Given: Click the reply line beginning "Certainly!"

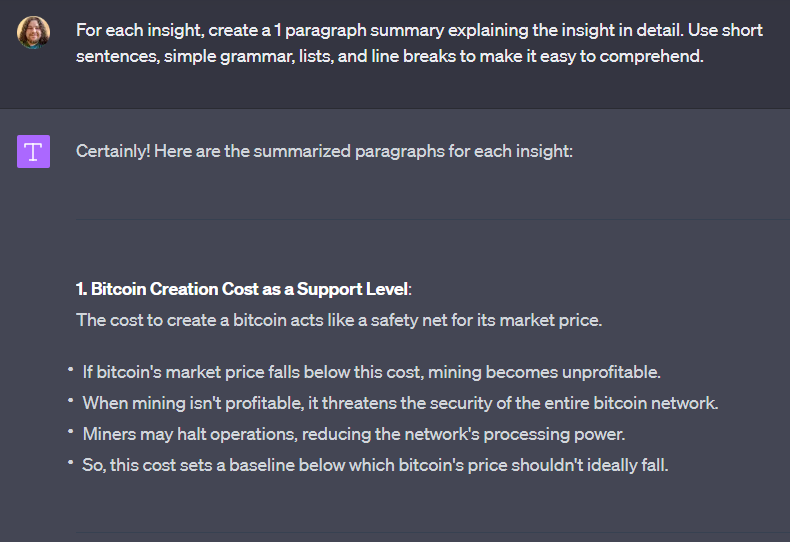Looking at the screenshot, I should (x=324, y=152).
